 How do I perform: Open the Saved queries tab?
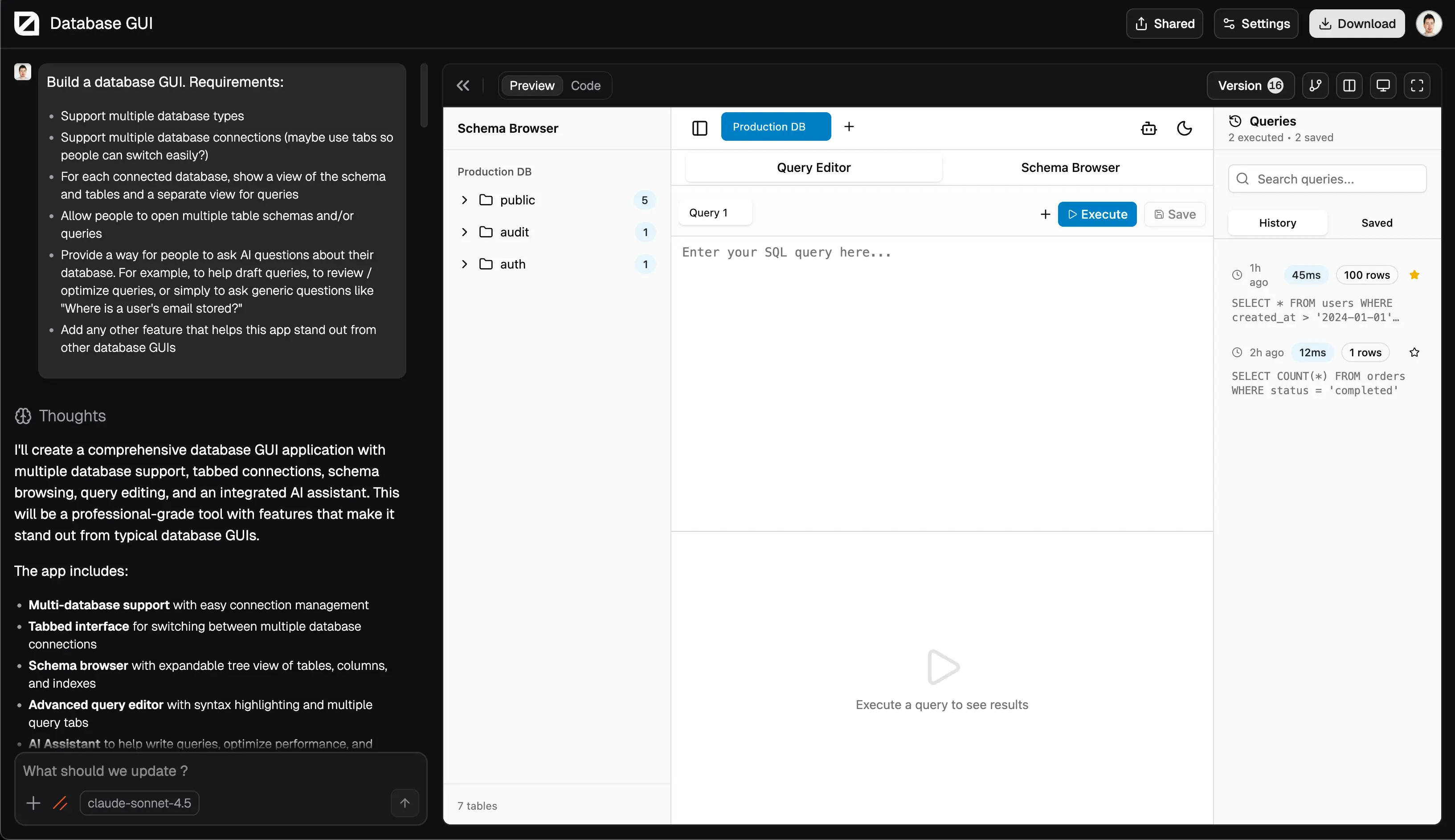[1377, 223]
